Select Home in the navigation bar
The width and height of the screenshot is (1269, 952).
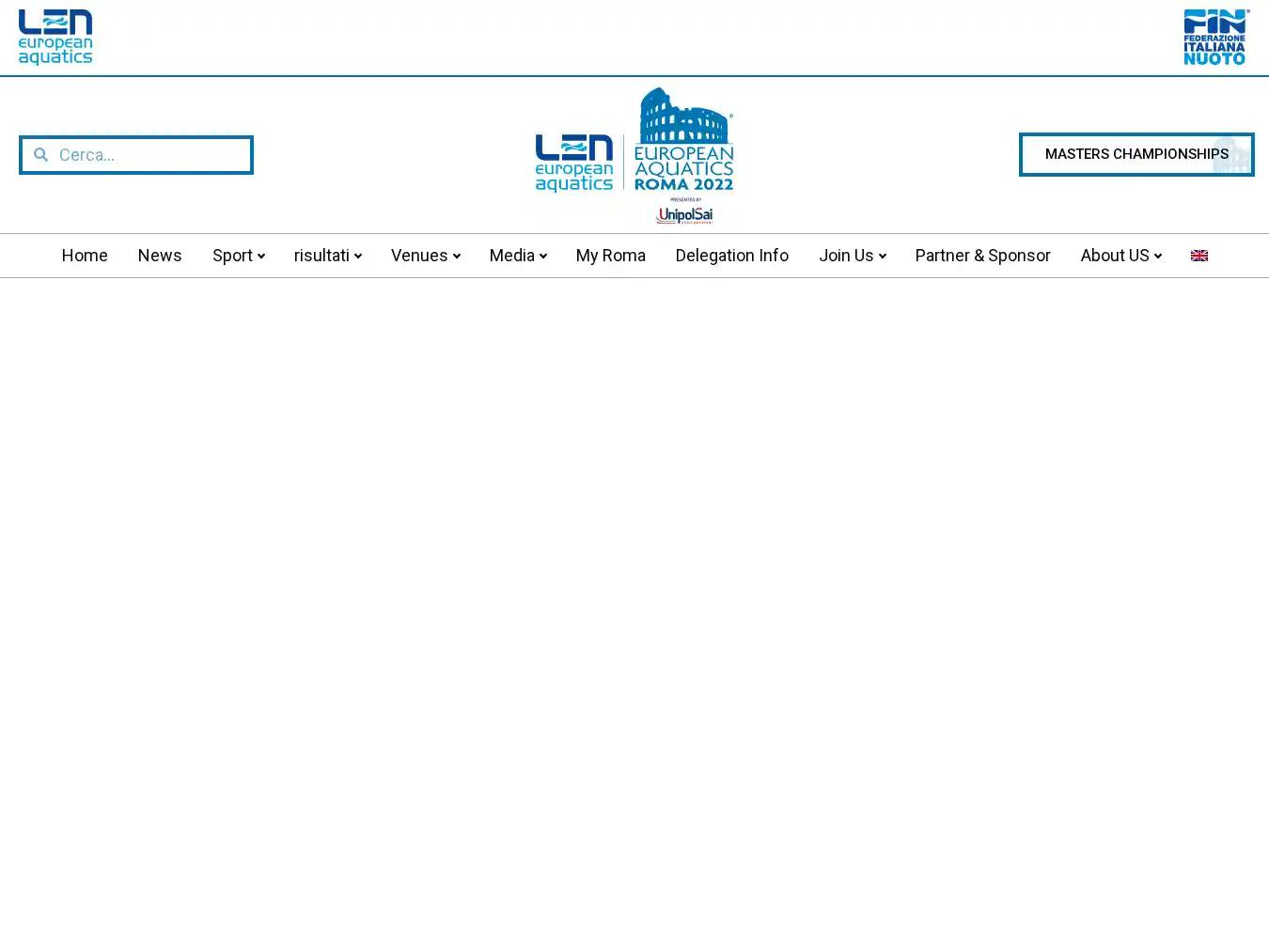[x=85, y=256]
